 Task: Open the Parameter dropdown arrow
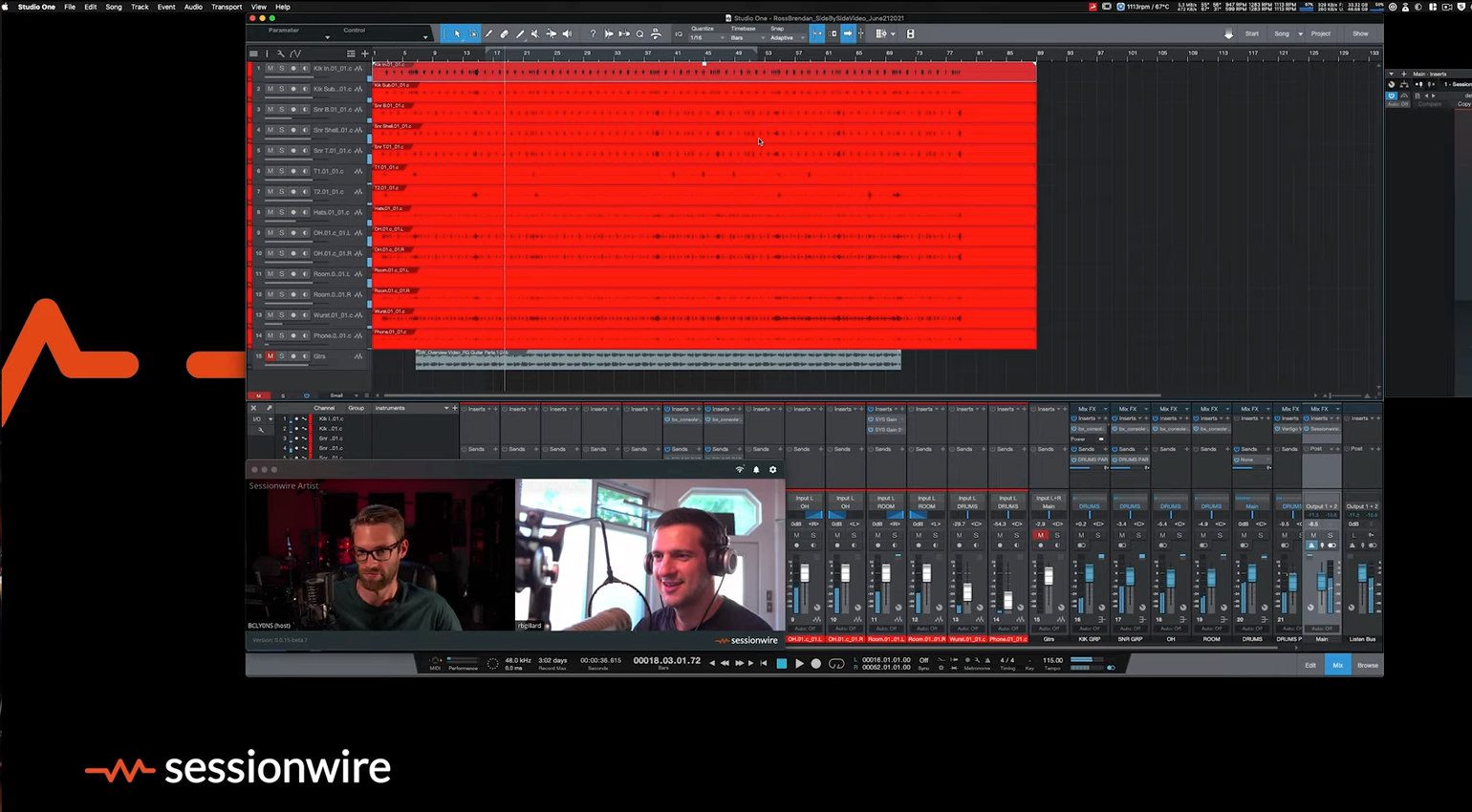327,38
